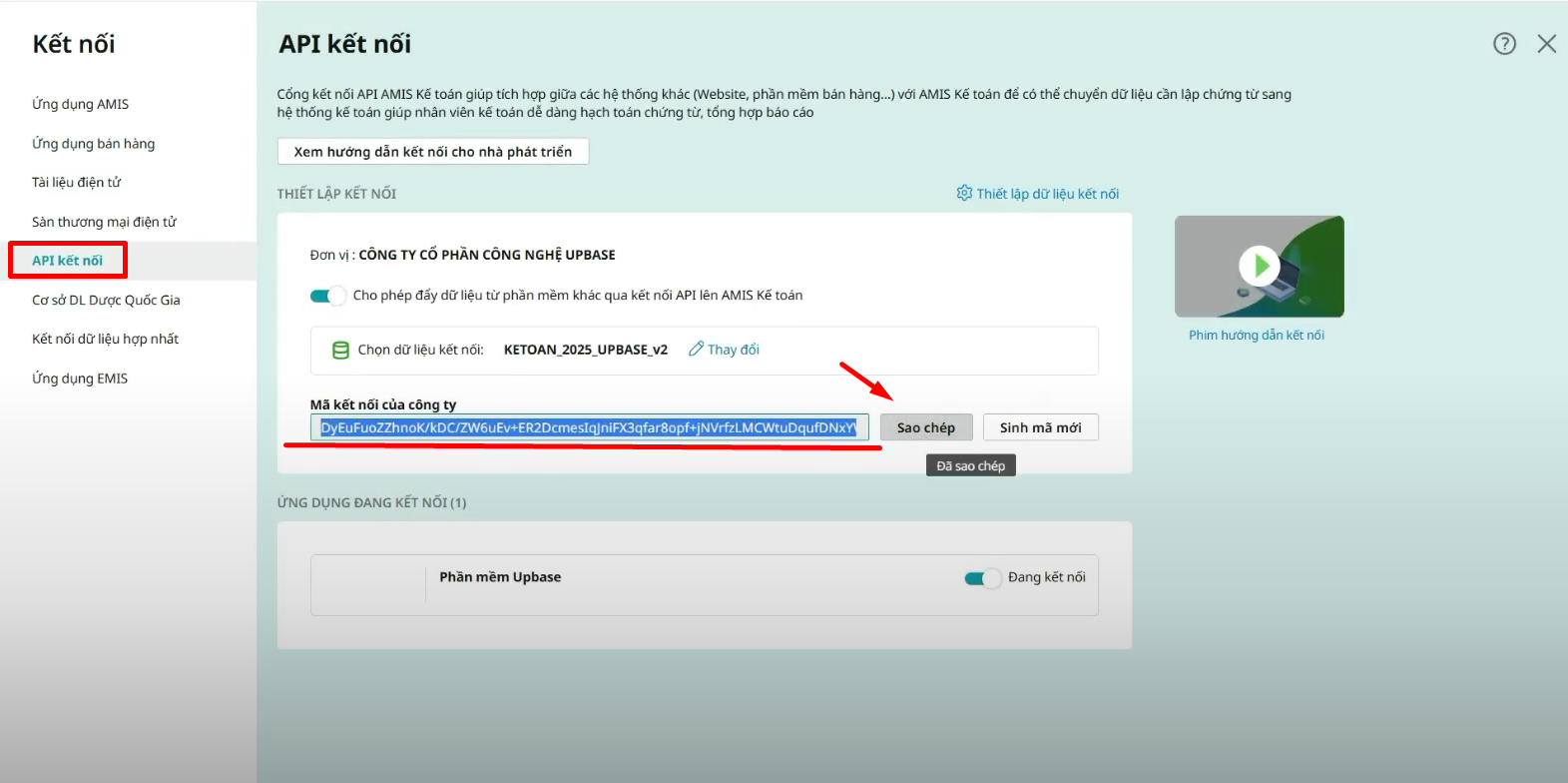Go to Tài liệu điện tử
Screen dimensions: 1568x783
click(76, 183)
